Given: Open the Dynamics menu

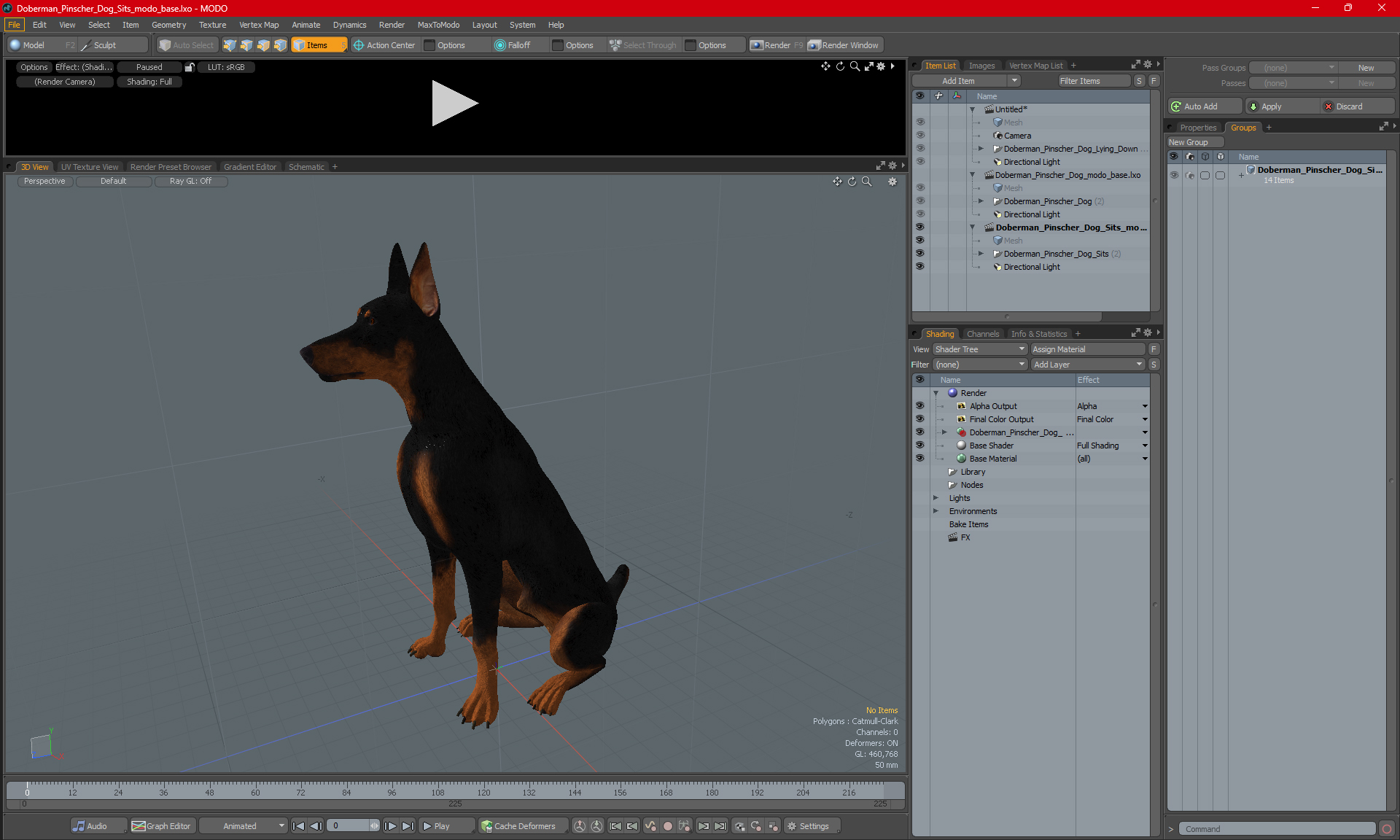Looking at the screenshot, I should point(349,25).
